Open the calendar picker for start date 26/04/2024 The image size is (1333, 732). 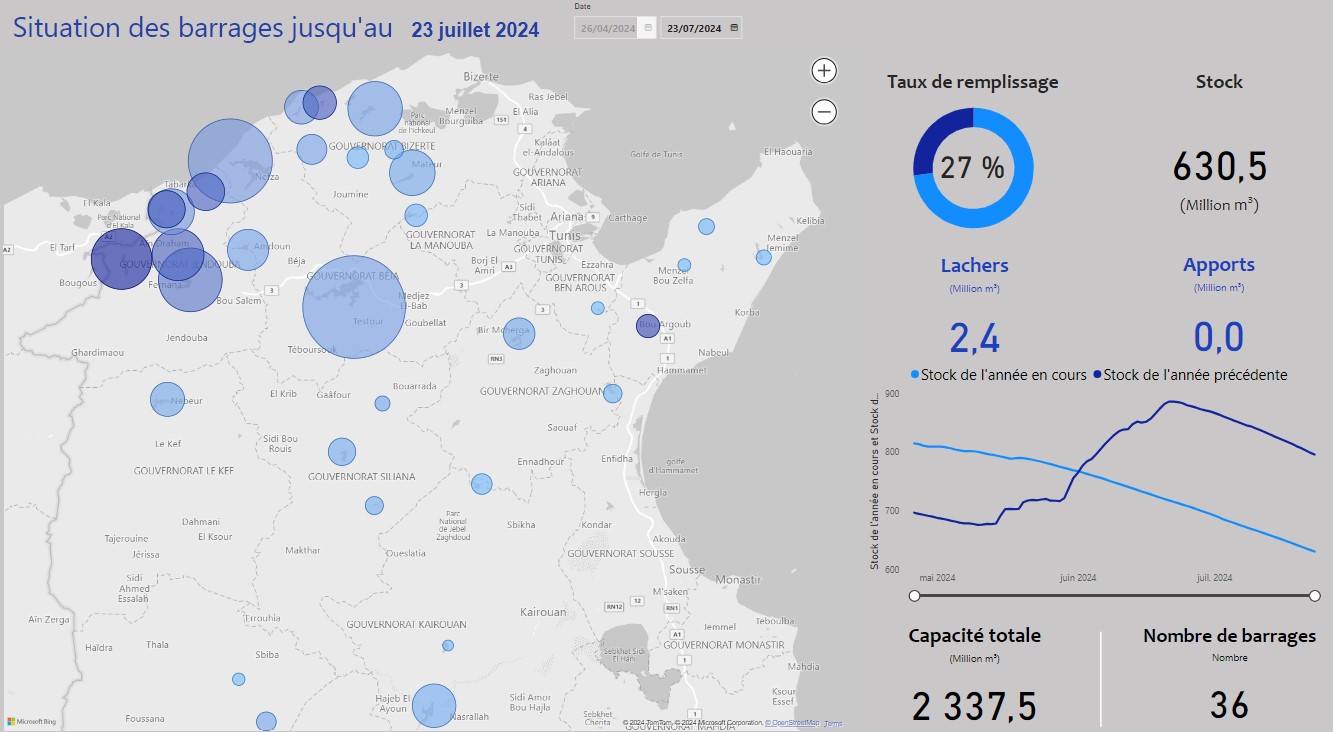(x=648, y=28)
